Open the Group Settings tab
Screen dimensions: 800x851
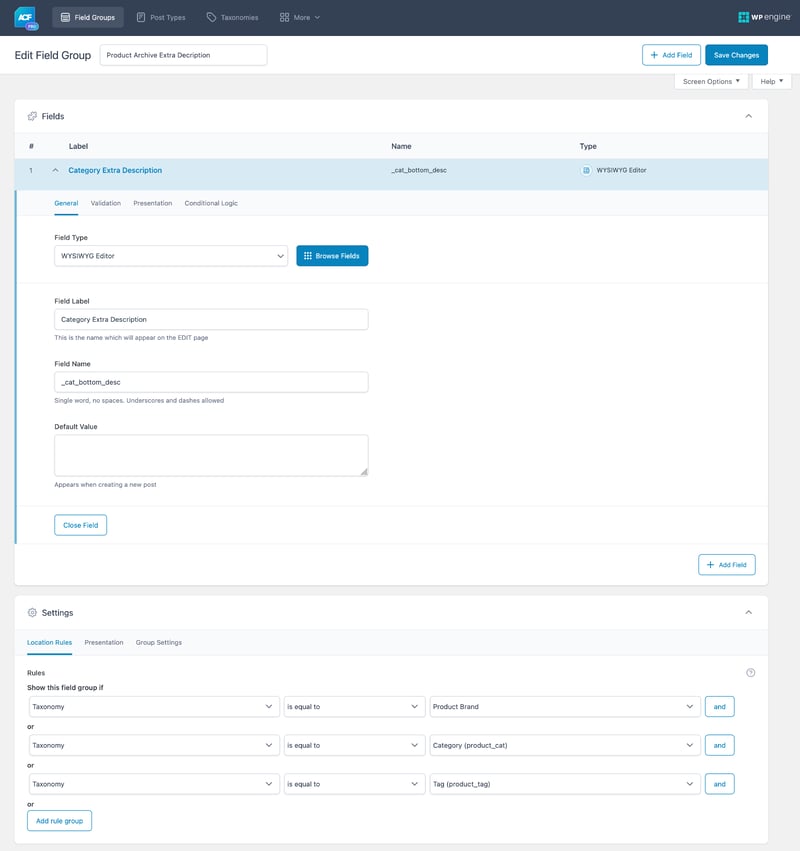click(159, 642)
